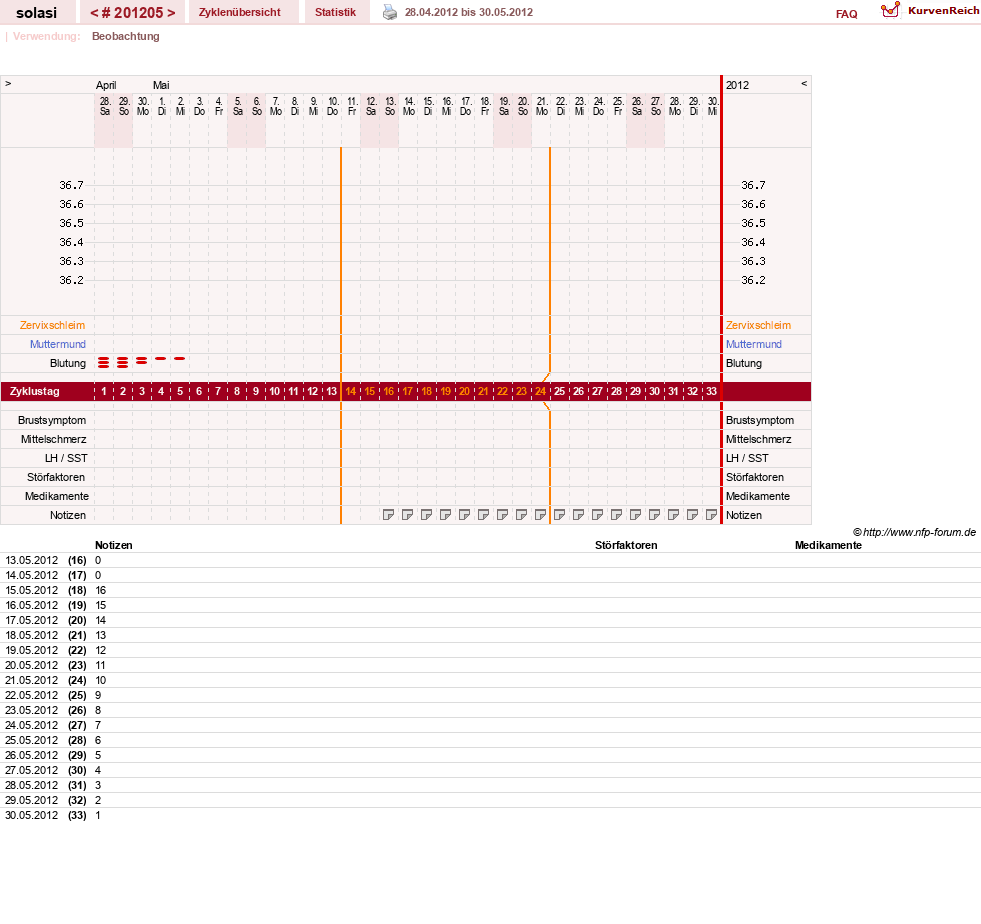The width and height of the screenshot is (981, 924).
Task: Click the right Muttermund row label
Action: coord(754,344)
